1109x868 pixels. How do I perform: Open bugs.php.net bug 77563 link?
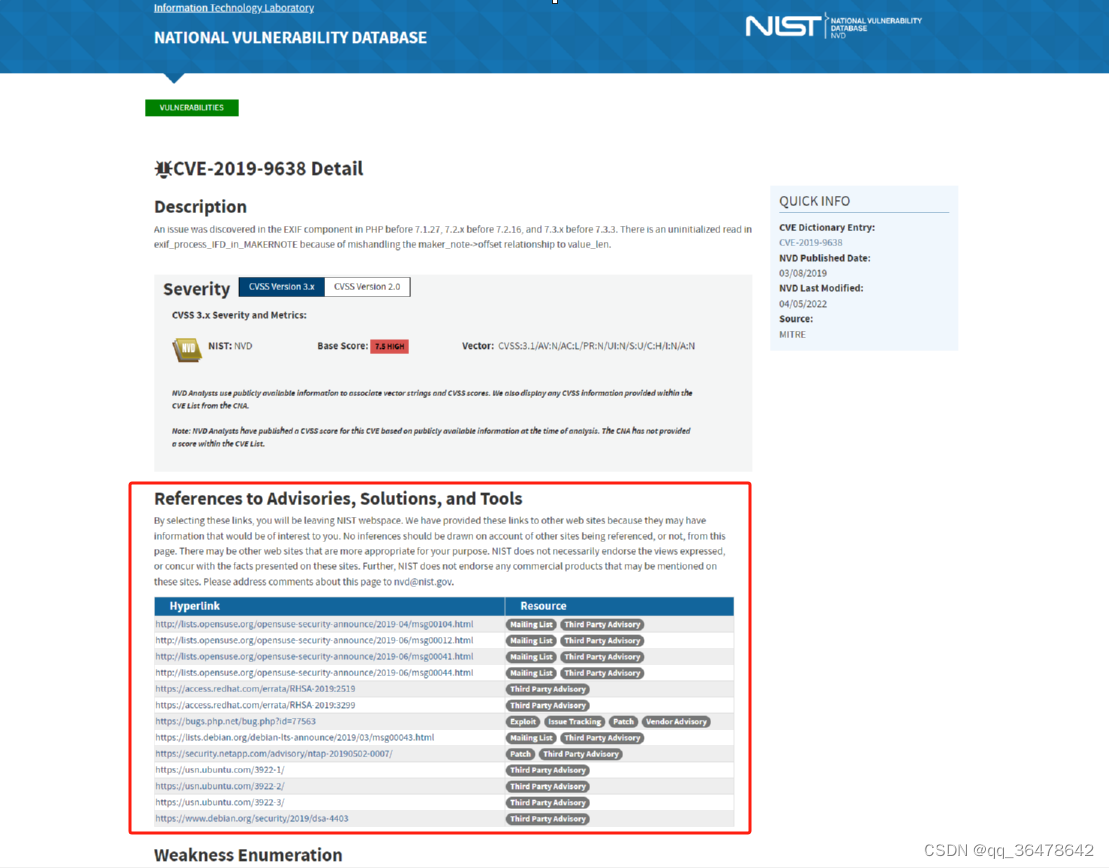point(236,722)
